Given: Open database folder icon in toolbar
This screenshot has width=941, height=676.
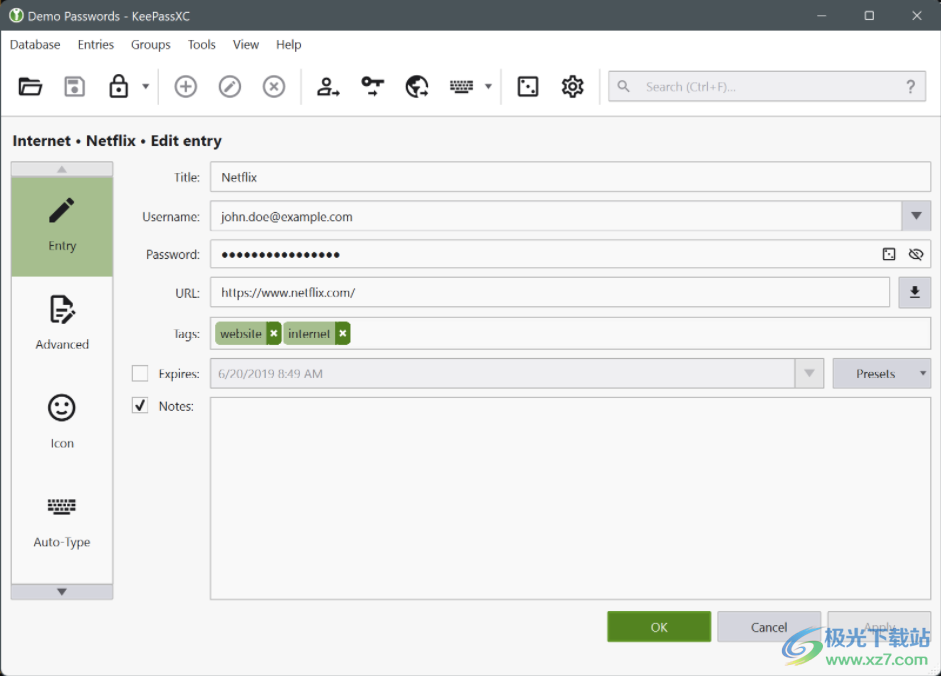Looking at the screenshot, I should (x=30, y=86).
